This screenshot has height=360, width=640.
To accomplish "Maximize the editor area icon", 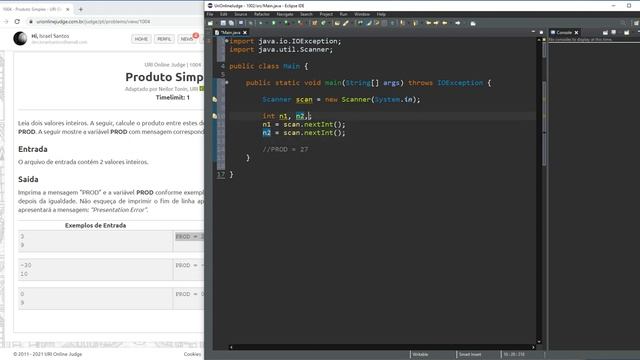I will (541, 32).
